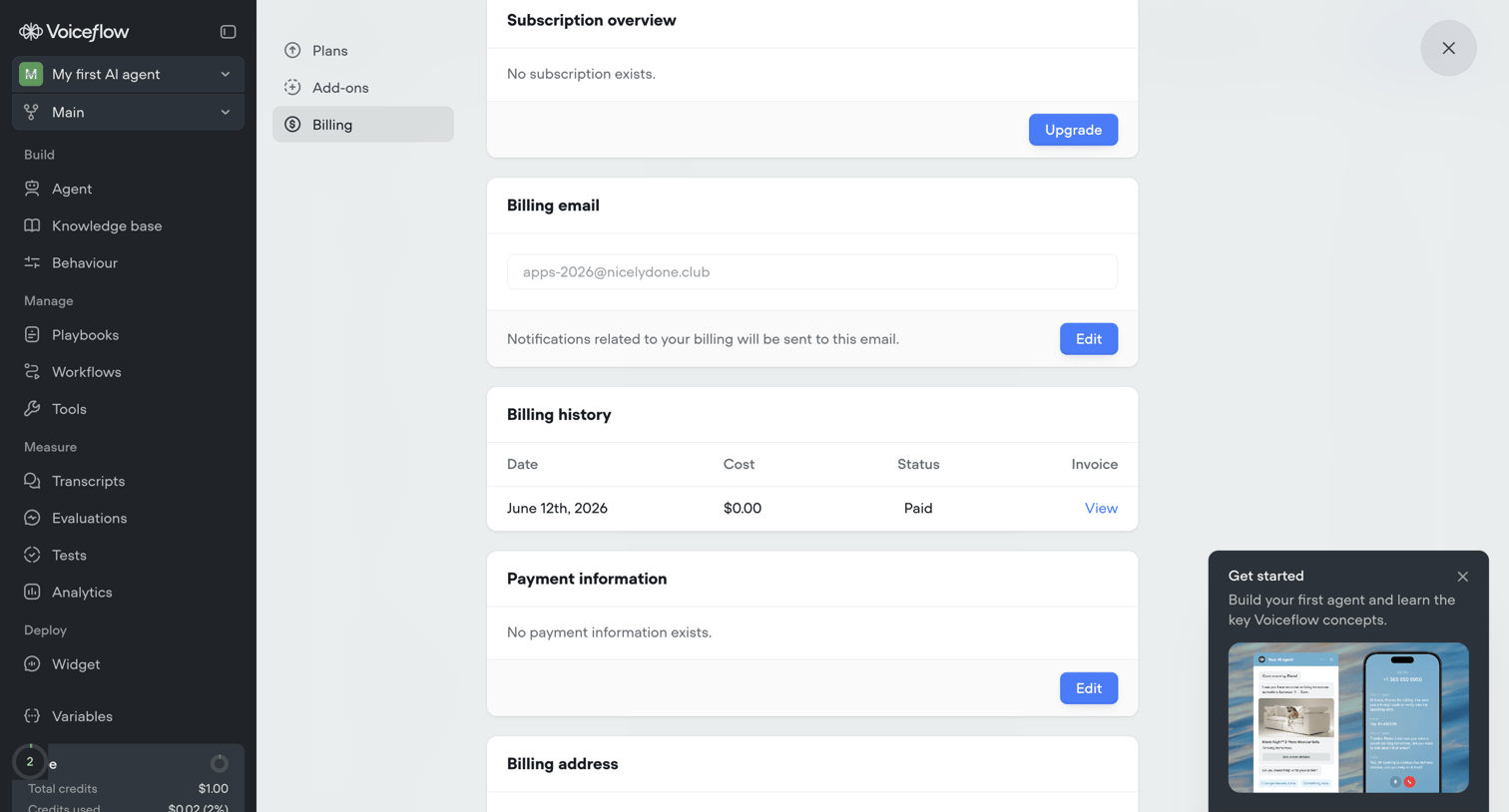Viewport: 1509px width, 812px height.
Task: Click the Billing history heading
Action: point(559,414)
